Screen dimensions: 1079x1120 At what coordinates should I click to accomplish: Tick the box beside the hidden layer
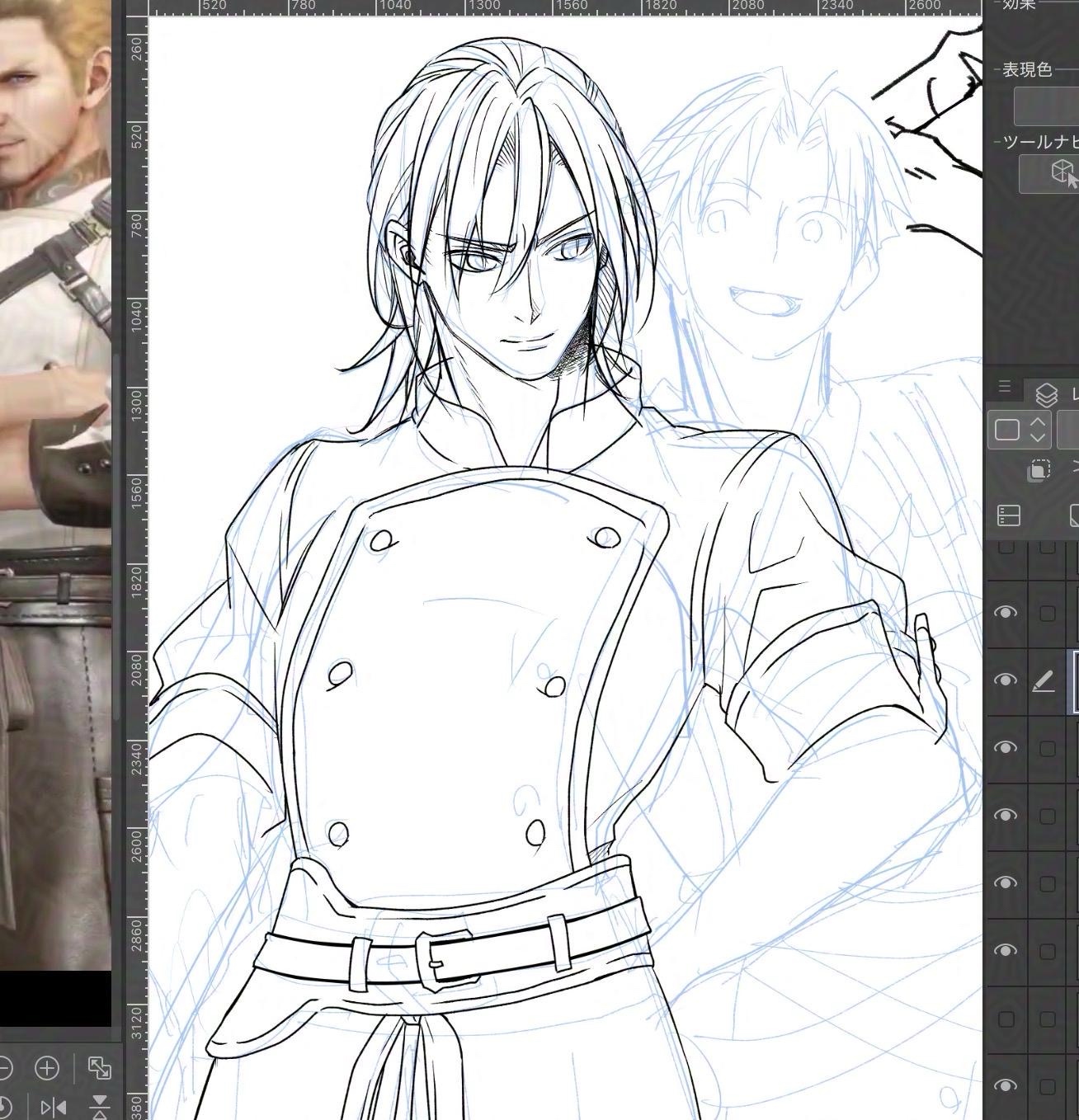point(1047,1019)
